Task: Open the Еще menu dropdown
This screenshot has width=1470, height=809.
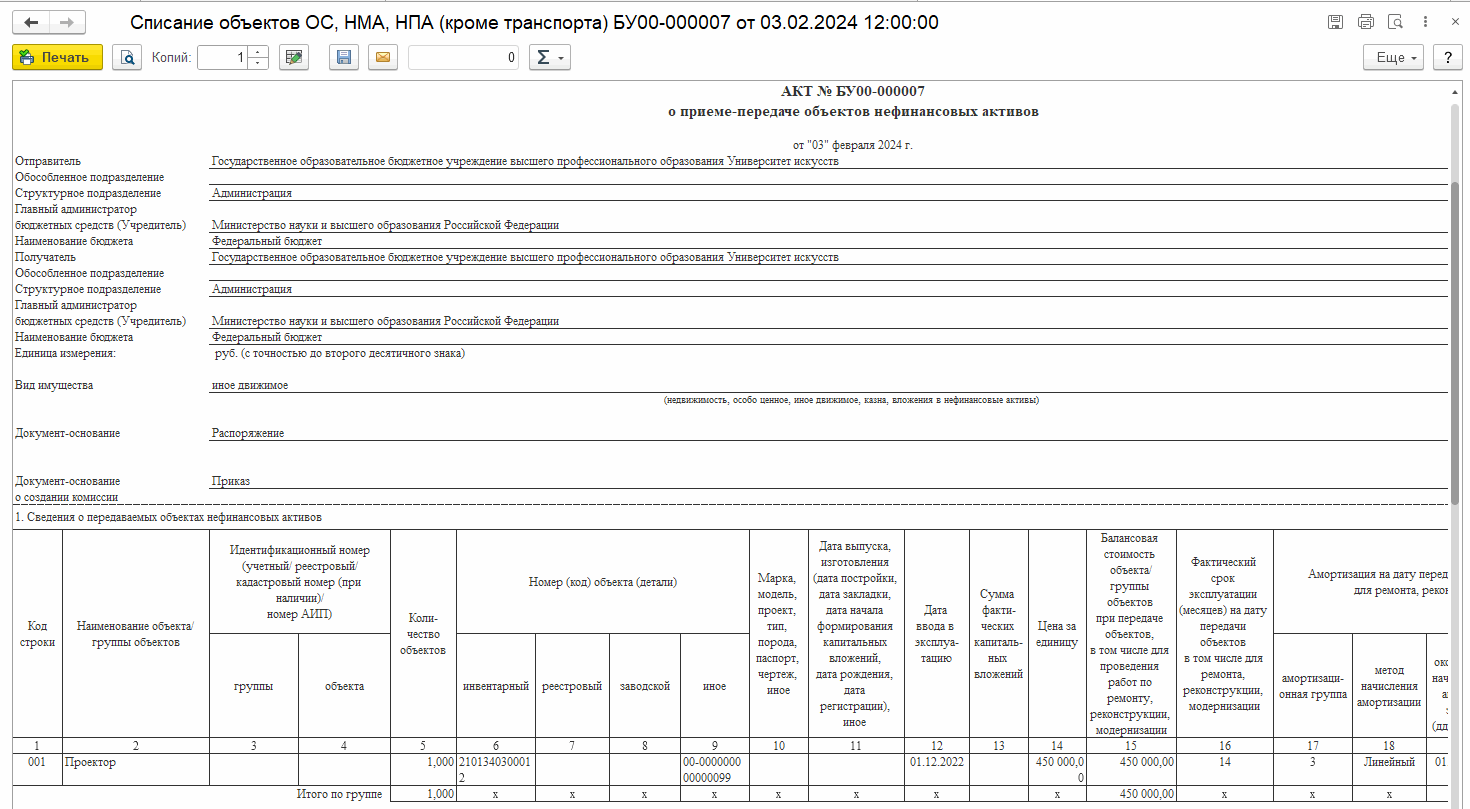Action: click(1394, 58)
